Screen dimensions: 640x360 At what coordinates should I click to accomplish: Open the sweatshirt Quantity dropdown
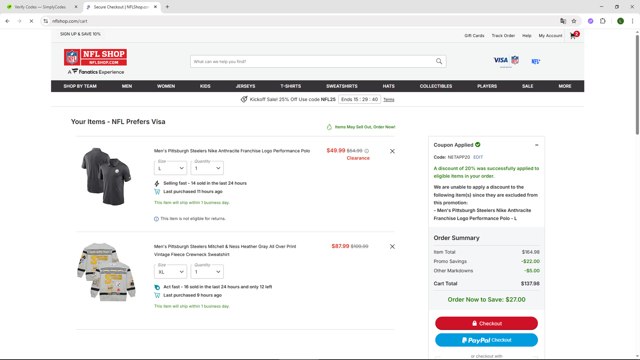[207, 272]
